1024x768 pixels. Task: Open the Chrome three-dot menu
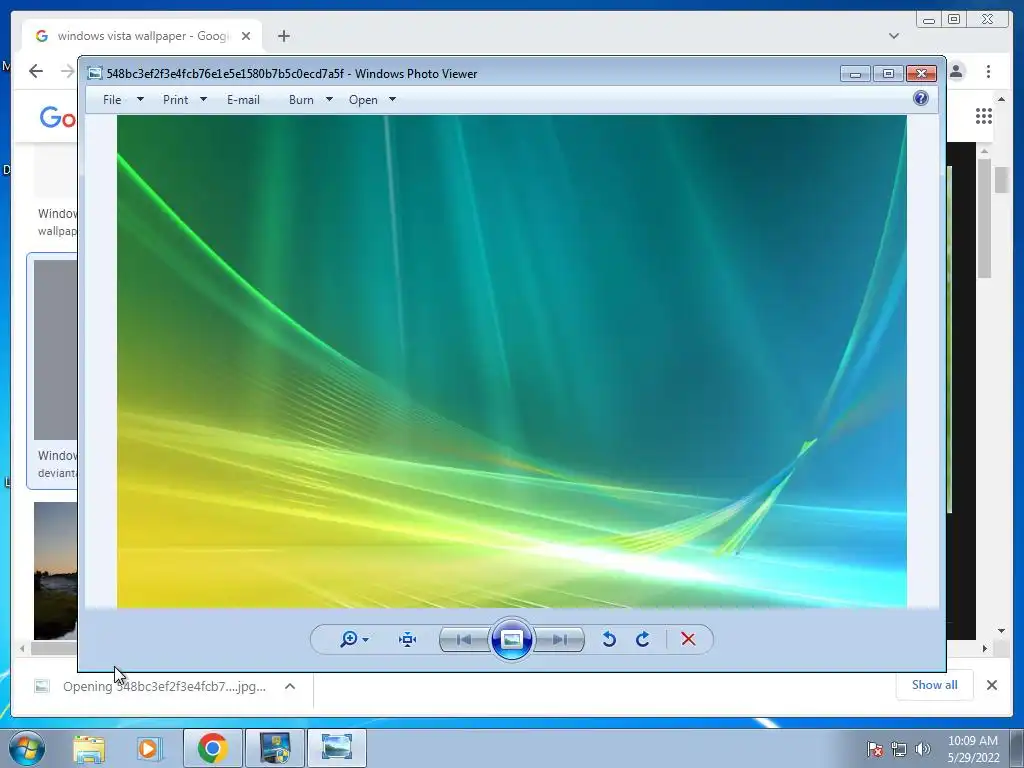pos(989,71)
